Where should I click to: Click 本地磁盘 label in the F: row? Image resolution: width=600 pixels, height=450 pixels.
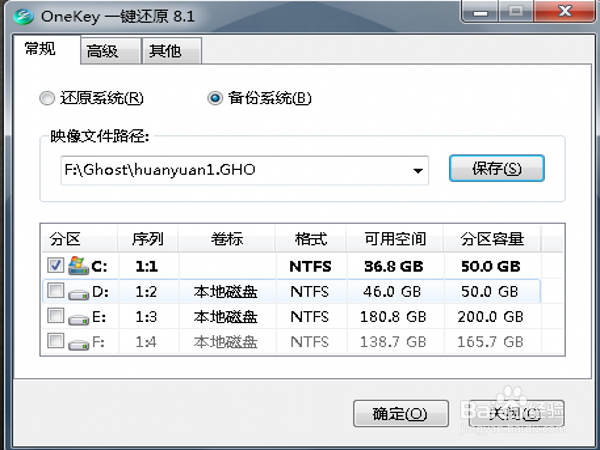[x=225, y=342]
